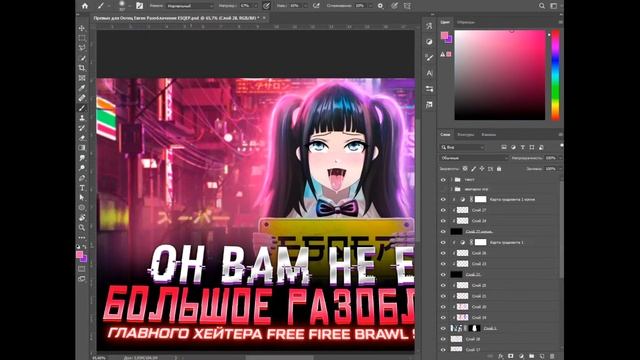
Task: Open the Edit Toolbar three-dots menu
Action: pyautogui.click(x=82, y=237)
